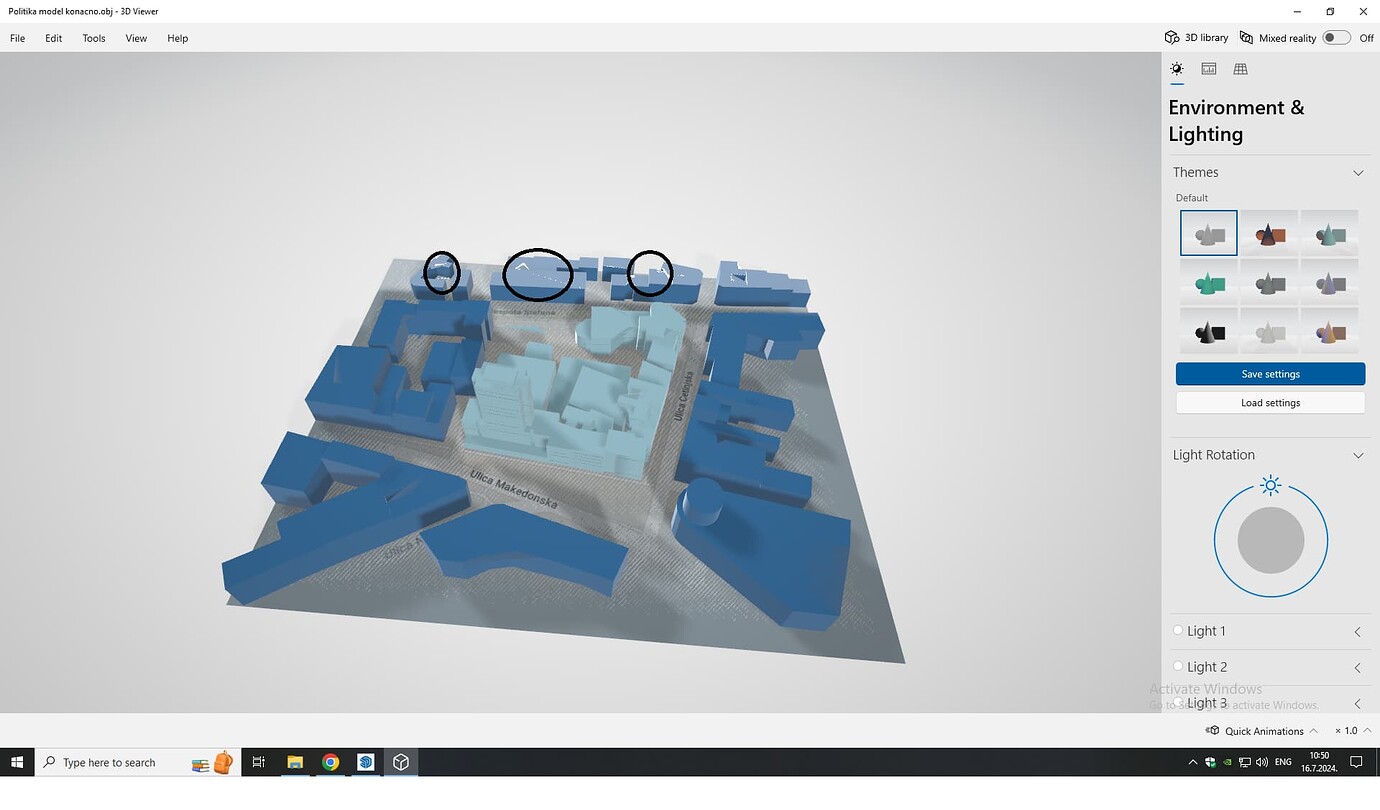1380x810 pixels.
Task: Select the Grid panel icon
Action: coord(1241,68)
